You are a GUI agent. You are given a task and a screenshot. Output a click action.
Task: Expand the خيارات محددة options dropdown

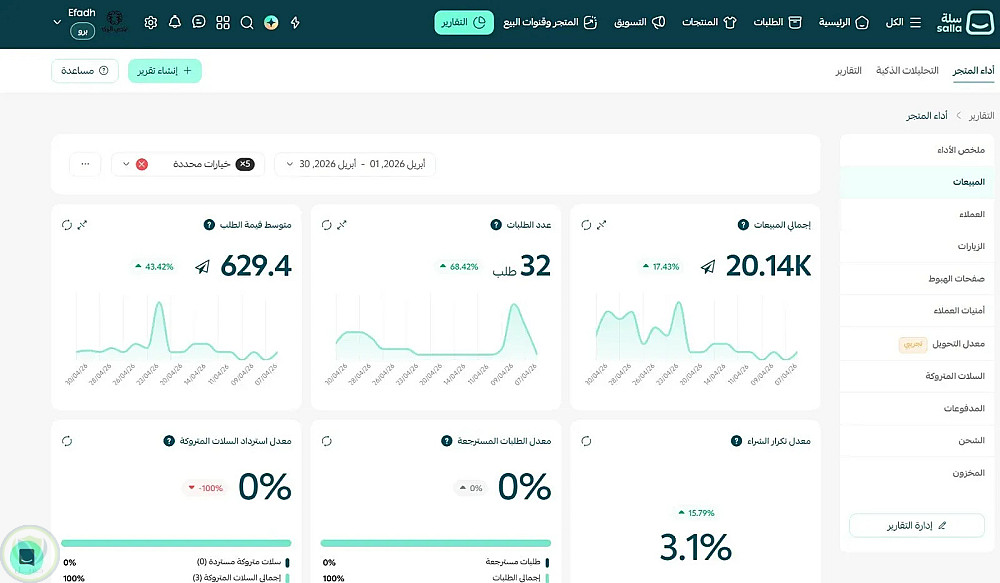[126, 164]
